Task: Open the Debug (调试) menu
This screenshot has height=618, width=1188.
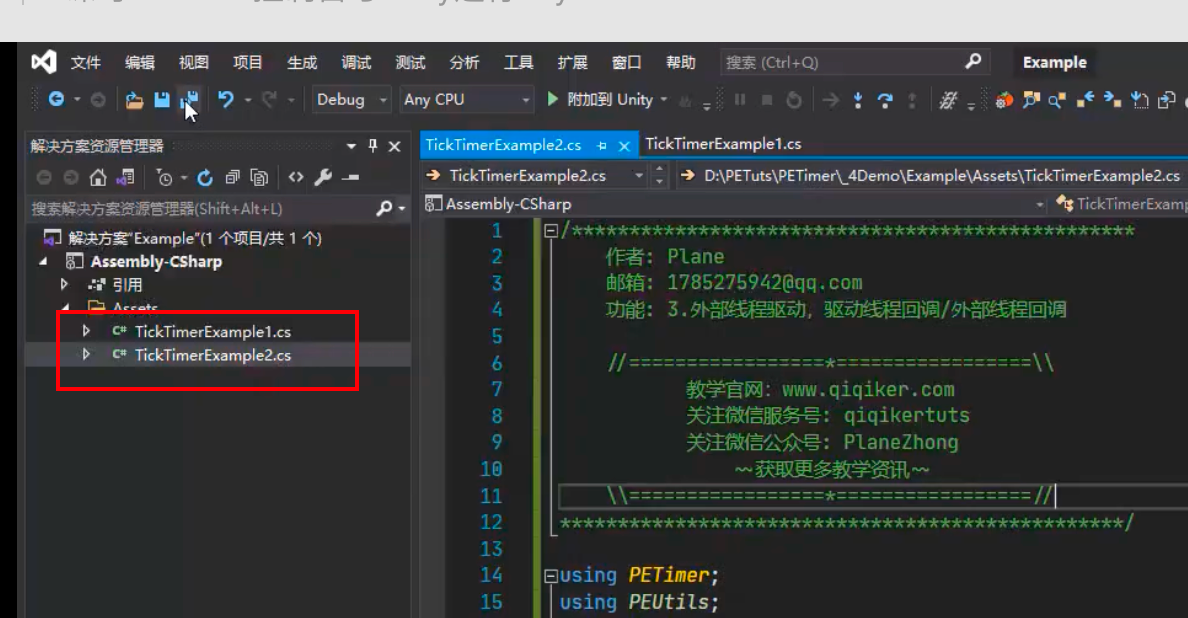Action: click(356, 62)
